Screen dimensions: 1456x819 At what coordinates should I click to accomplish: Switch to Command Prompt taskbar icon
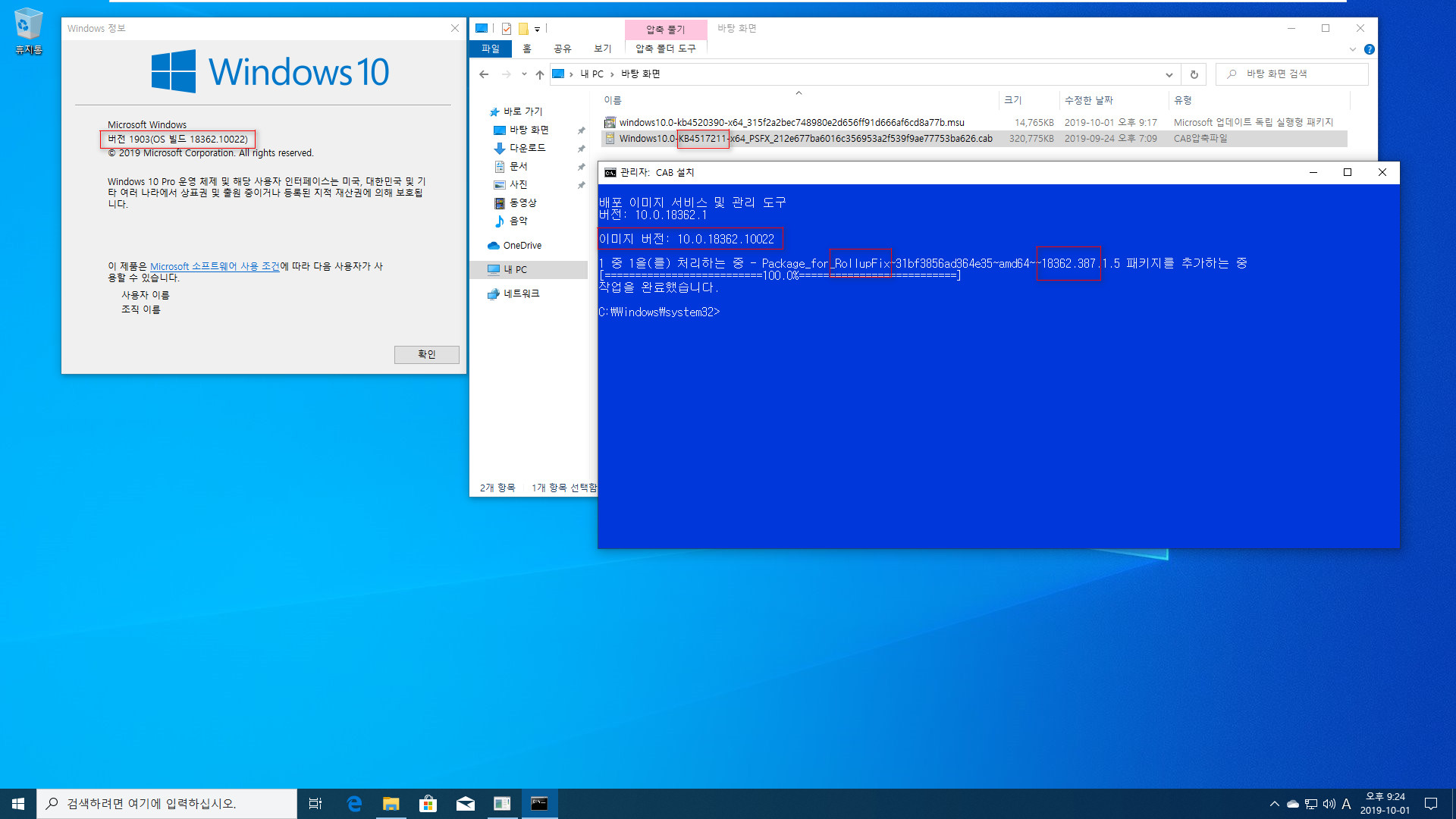tap(539, 804)
